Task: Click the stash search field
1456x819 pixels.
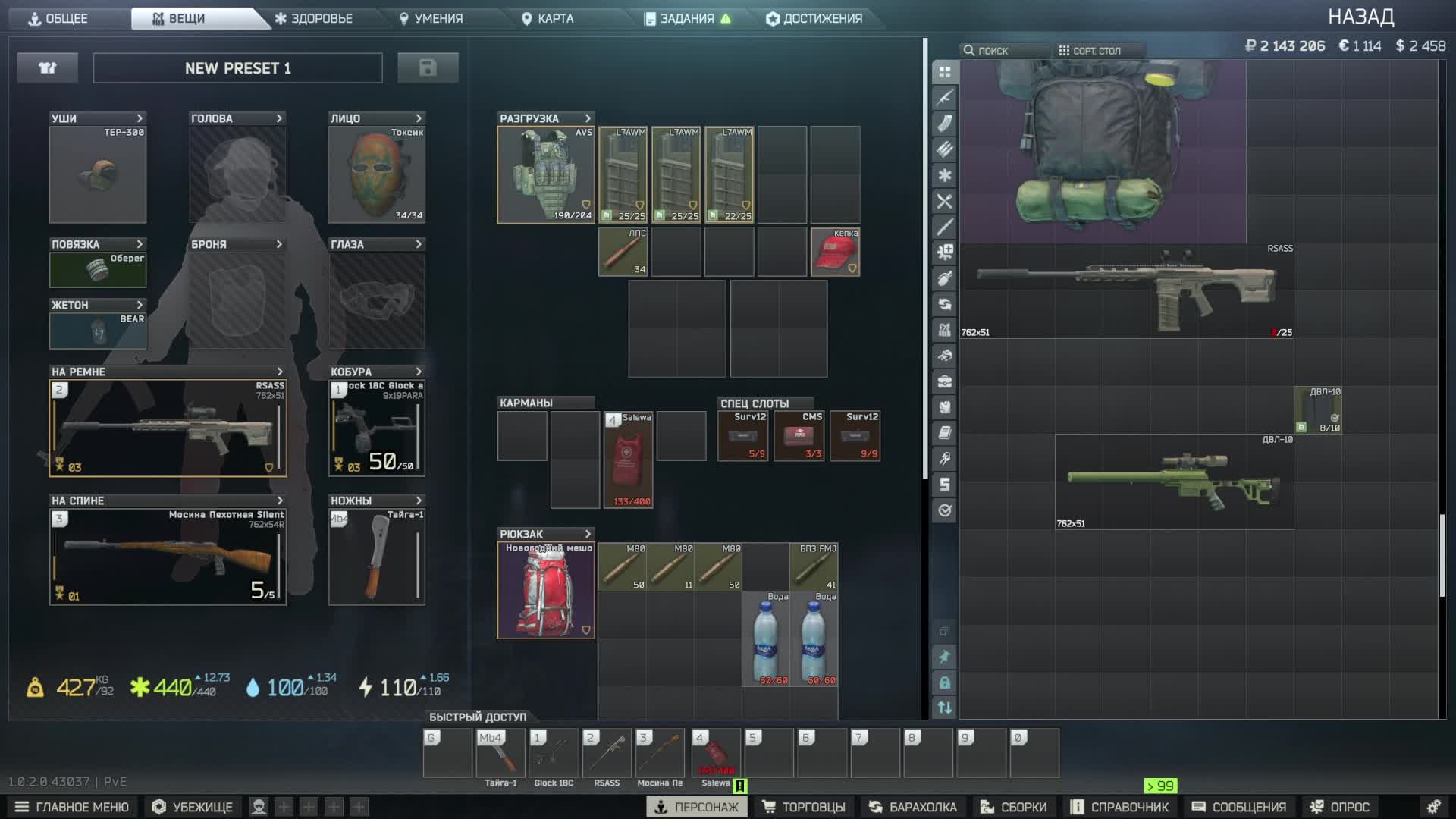Action: (x=1005, y=51)
